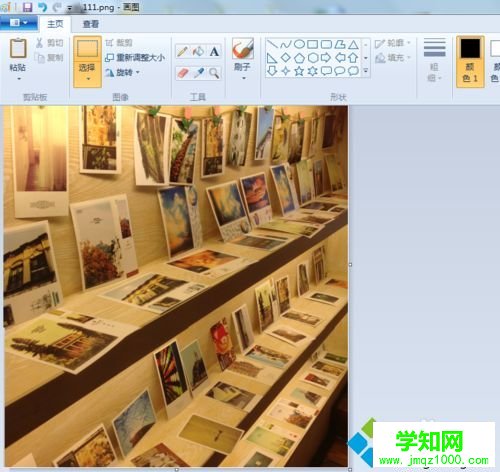Screen dimensions: 500x472
Task: Expand the 选择 (Select) options dropdown
Action: (x=88, y=79)
